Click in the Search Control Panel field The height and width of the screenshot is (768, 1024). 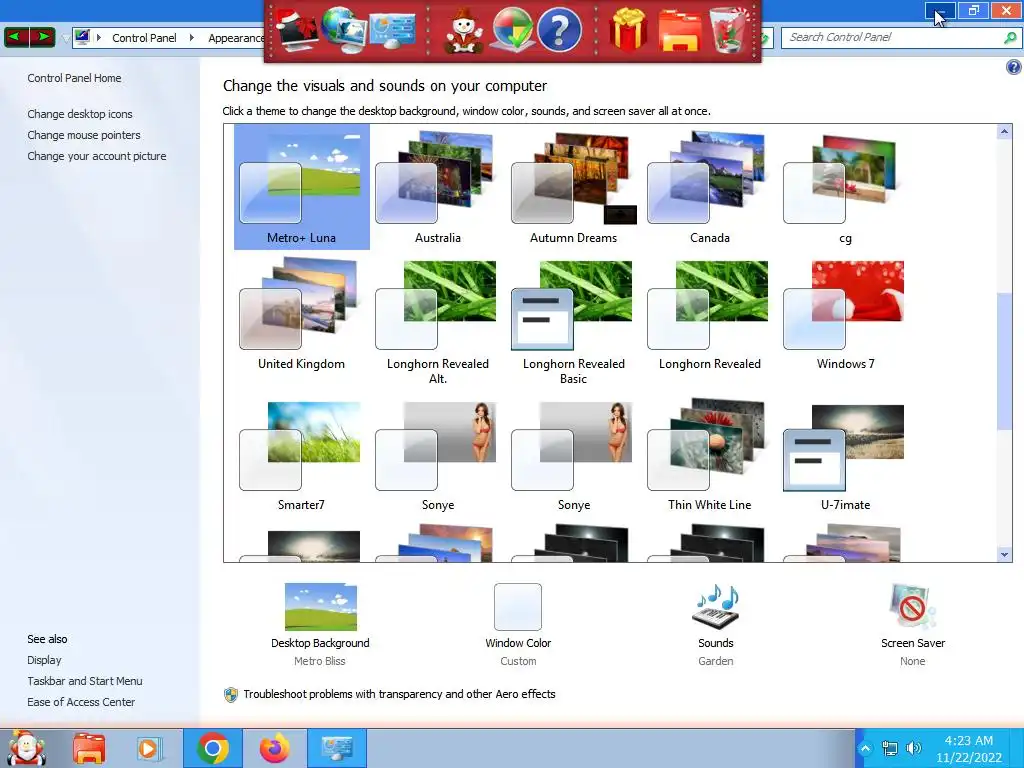[x=892, y=37]
